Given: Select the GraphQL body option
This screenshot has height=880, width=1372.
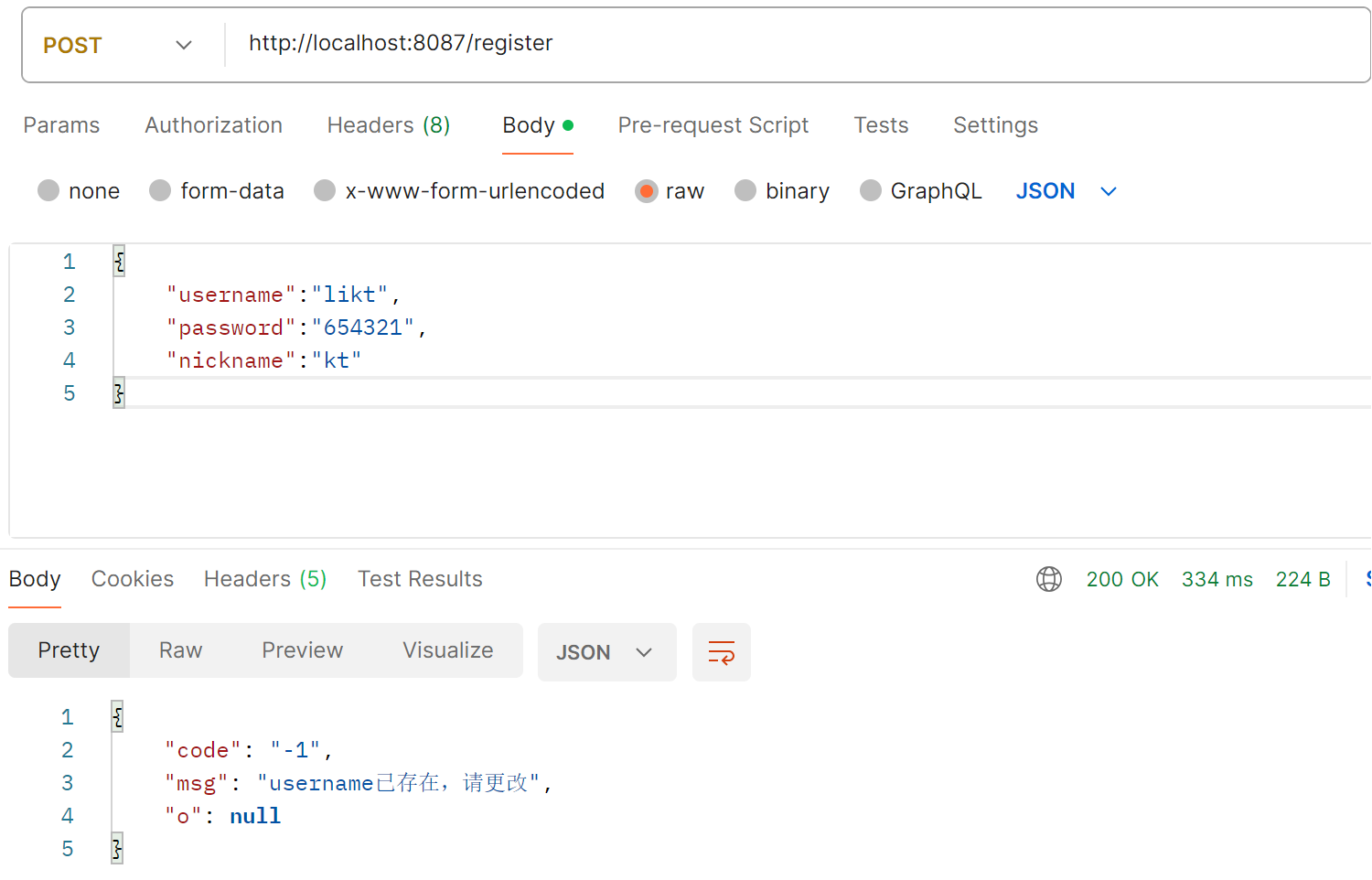Looking at the screenshot, I should pos(871,190).
